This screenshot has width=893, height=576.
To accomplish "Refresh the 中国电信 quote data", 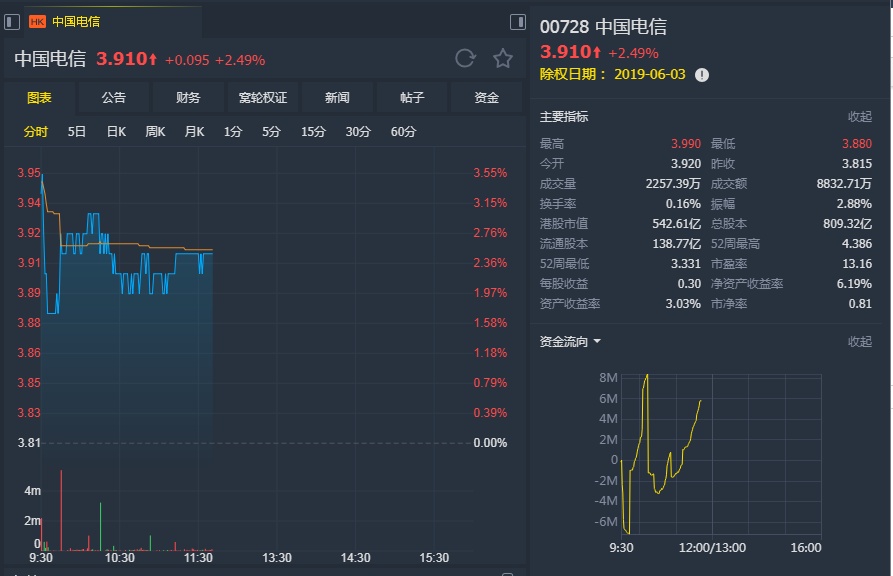I will pyautogui.click(x=465, y=58).
